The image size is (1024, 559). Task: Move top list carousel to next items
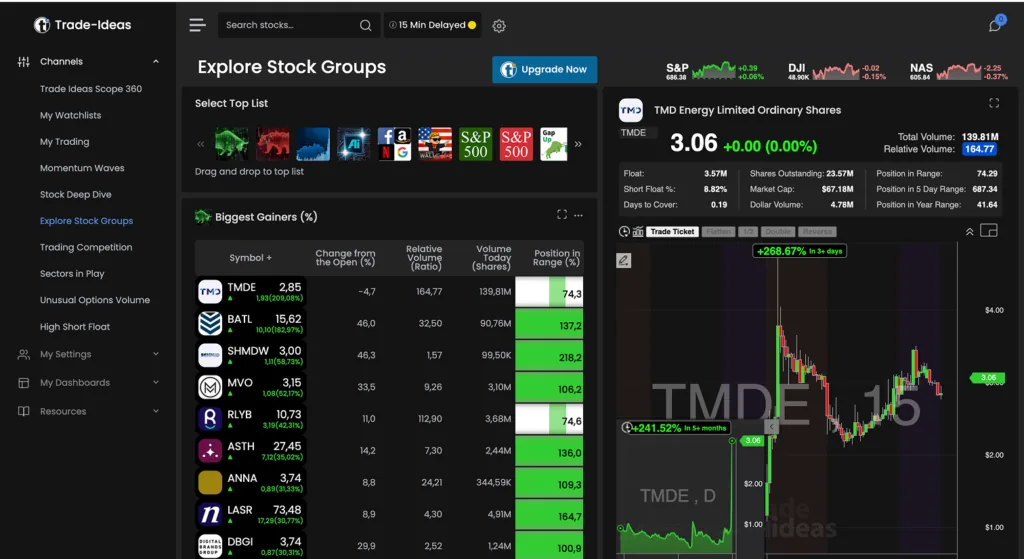pyautogui.click(x=577, y=144)
